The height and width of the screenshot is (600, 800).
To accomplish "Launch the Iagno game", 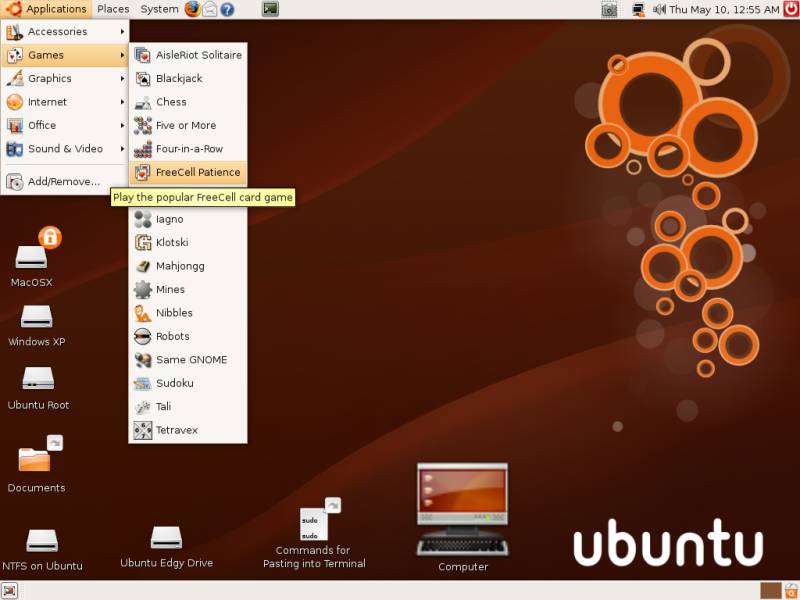I will click(188, 219).
